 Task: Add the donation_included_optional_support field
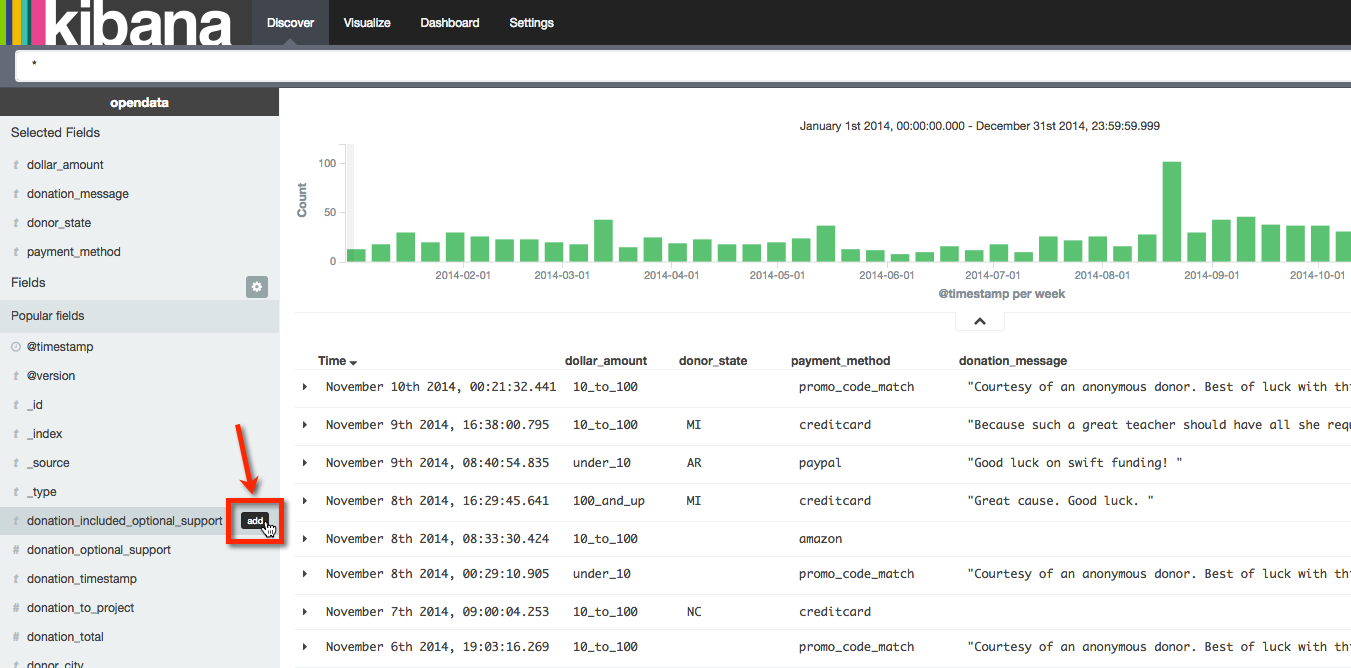255,521
